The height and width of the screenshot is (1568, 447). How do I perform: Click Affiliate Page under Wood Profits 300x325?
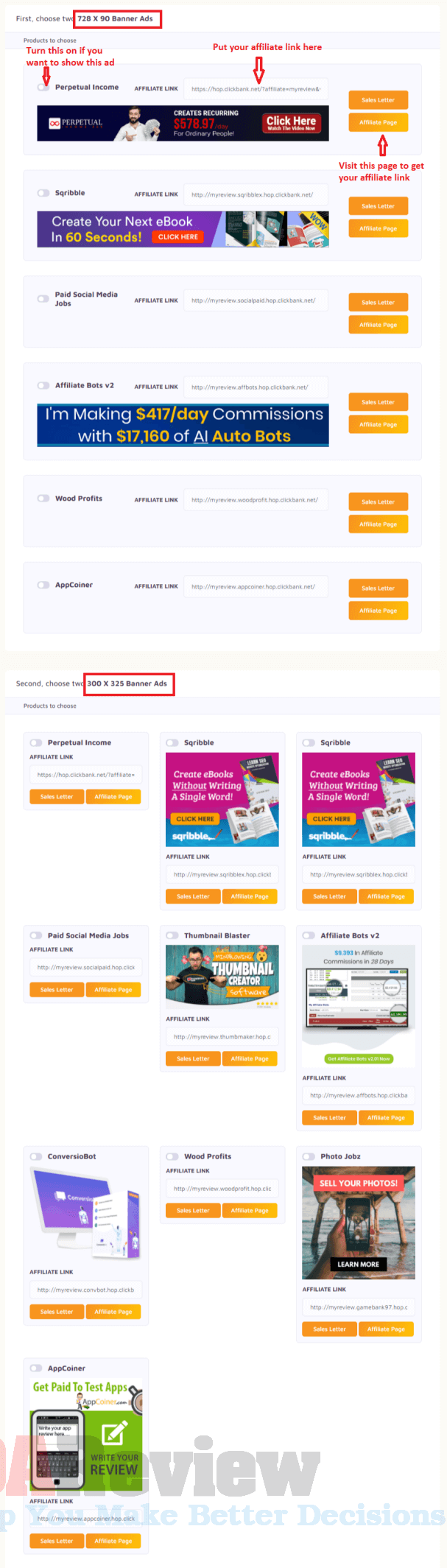(250, 1210)
